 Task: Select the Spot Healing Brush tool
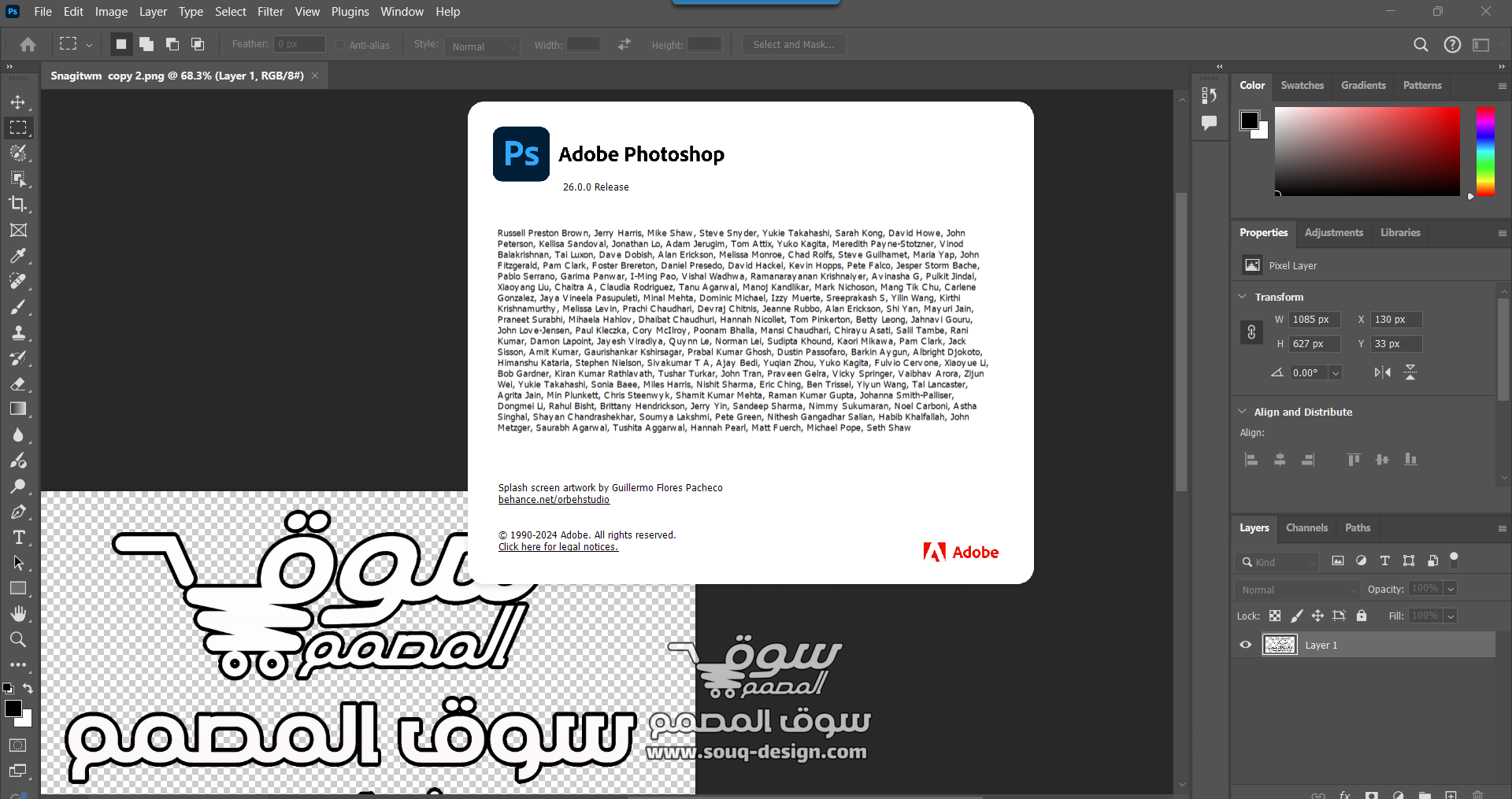(x=18, y=281)
